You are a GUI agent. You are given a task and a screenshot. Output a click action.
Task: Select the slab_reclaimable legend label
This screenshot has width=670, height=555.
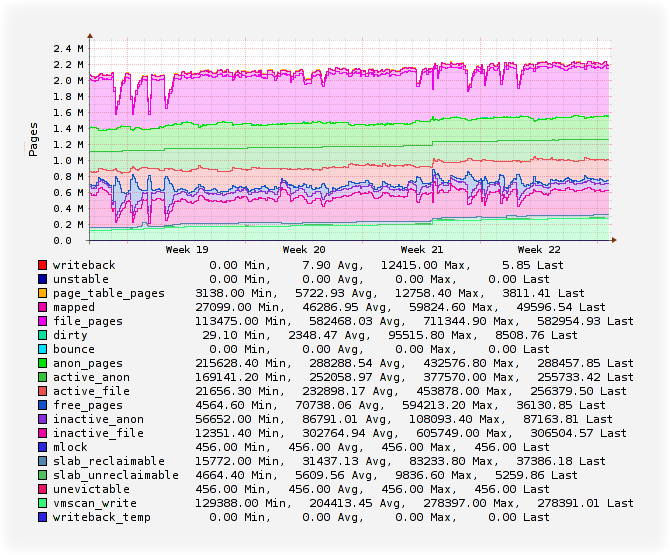(x=109, y=461)
